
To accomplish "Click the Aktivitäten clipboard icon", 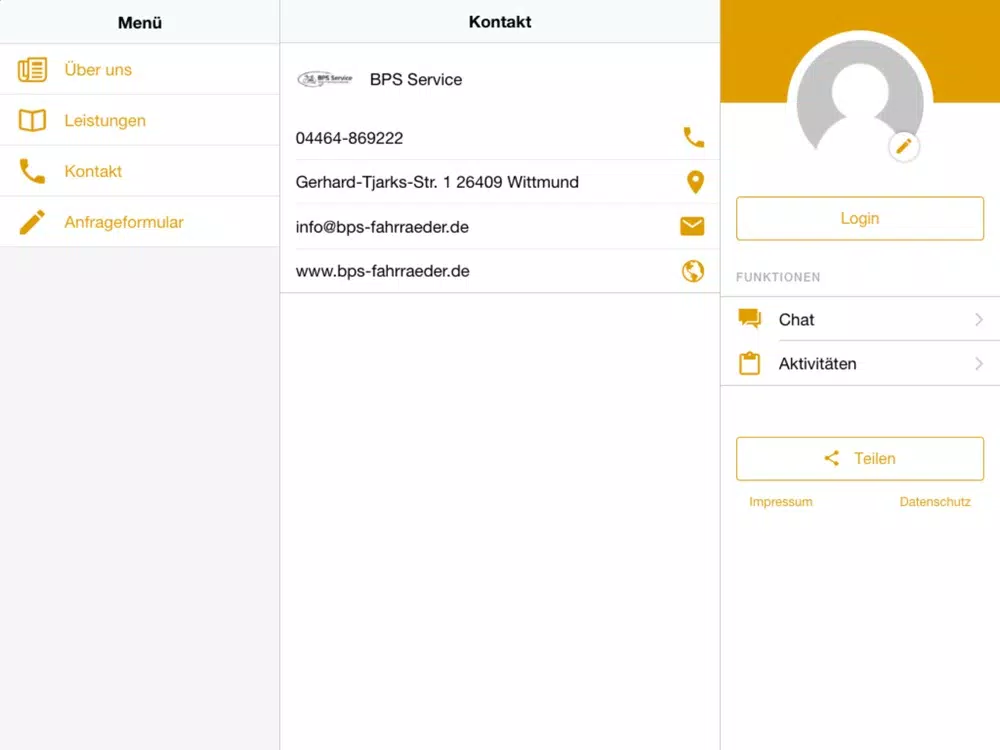I will click(749, 364).
